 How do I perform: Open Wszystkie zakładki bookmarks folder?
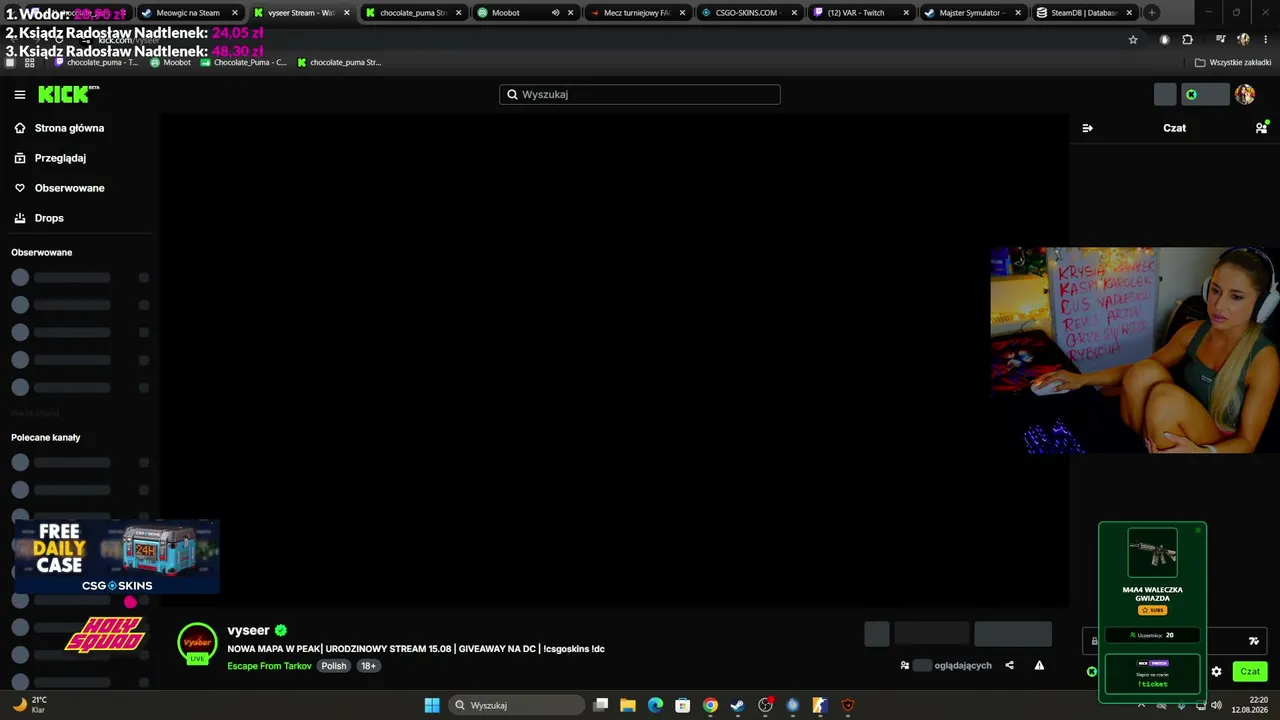tap(1233, 62)
